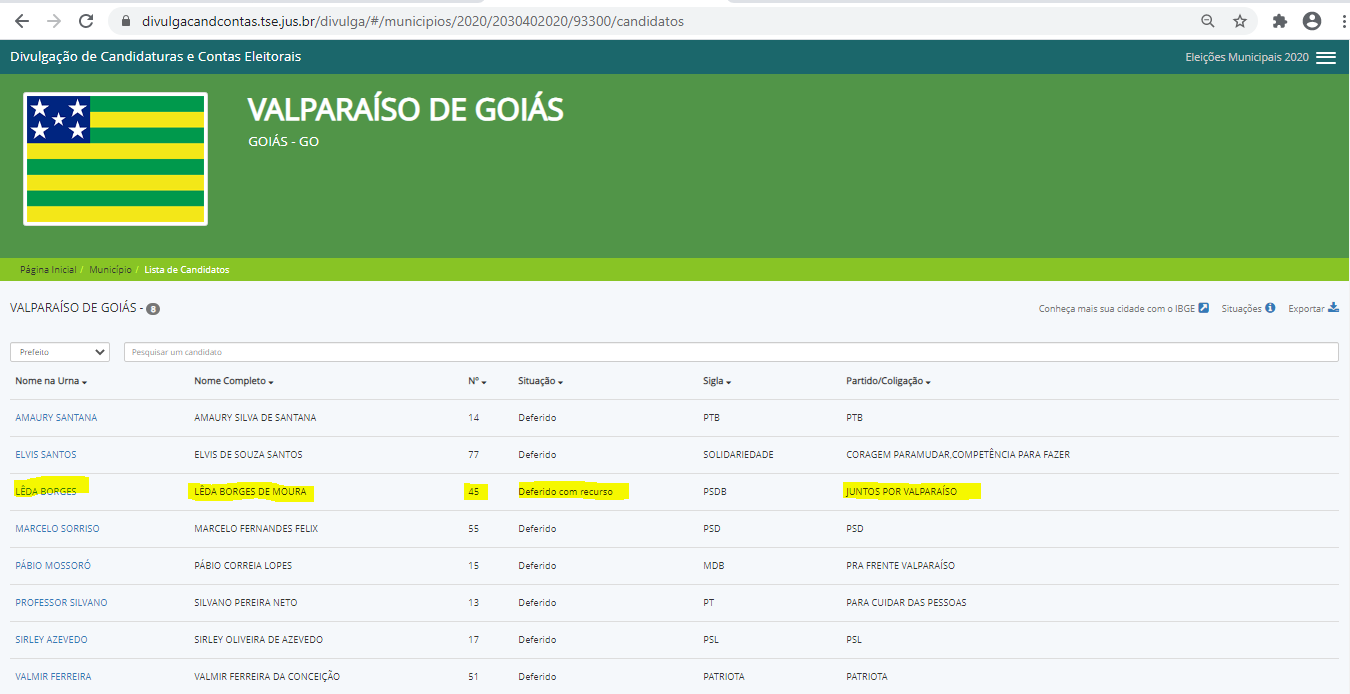
Task: Select the Município breadcrumb item
Action: click(110, 270)
